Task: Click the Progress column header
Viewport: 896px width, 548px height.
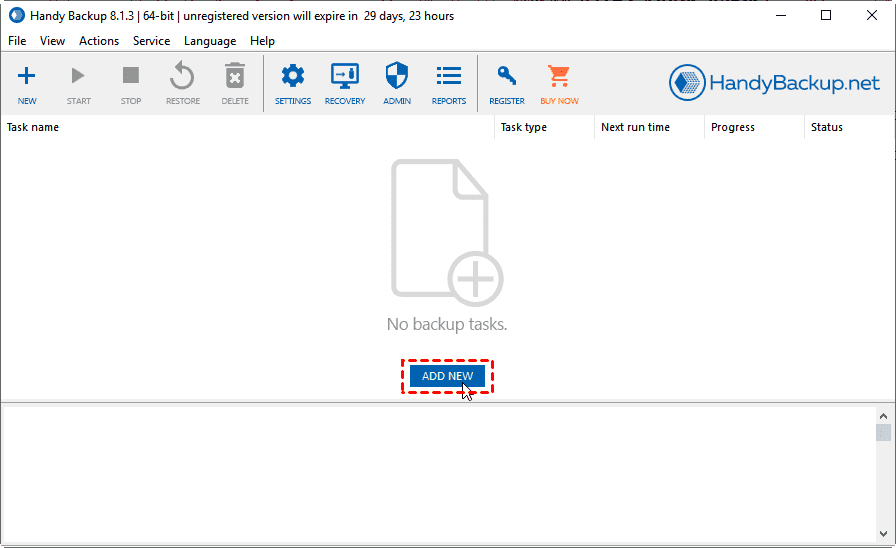Action: (x=754, y=127)
